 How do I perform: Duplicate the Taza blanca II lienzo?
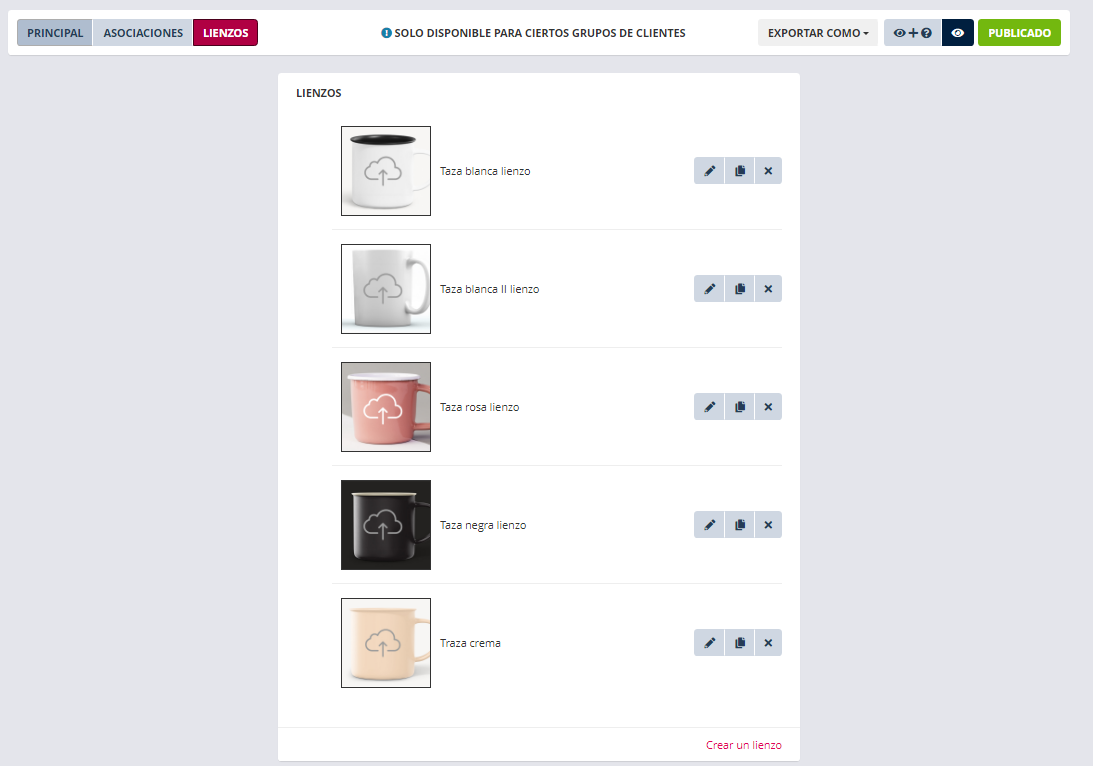740,289
